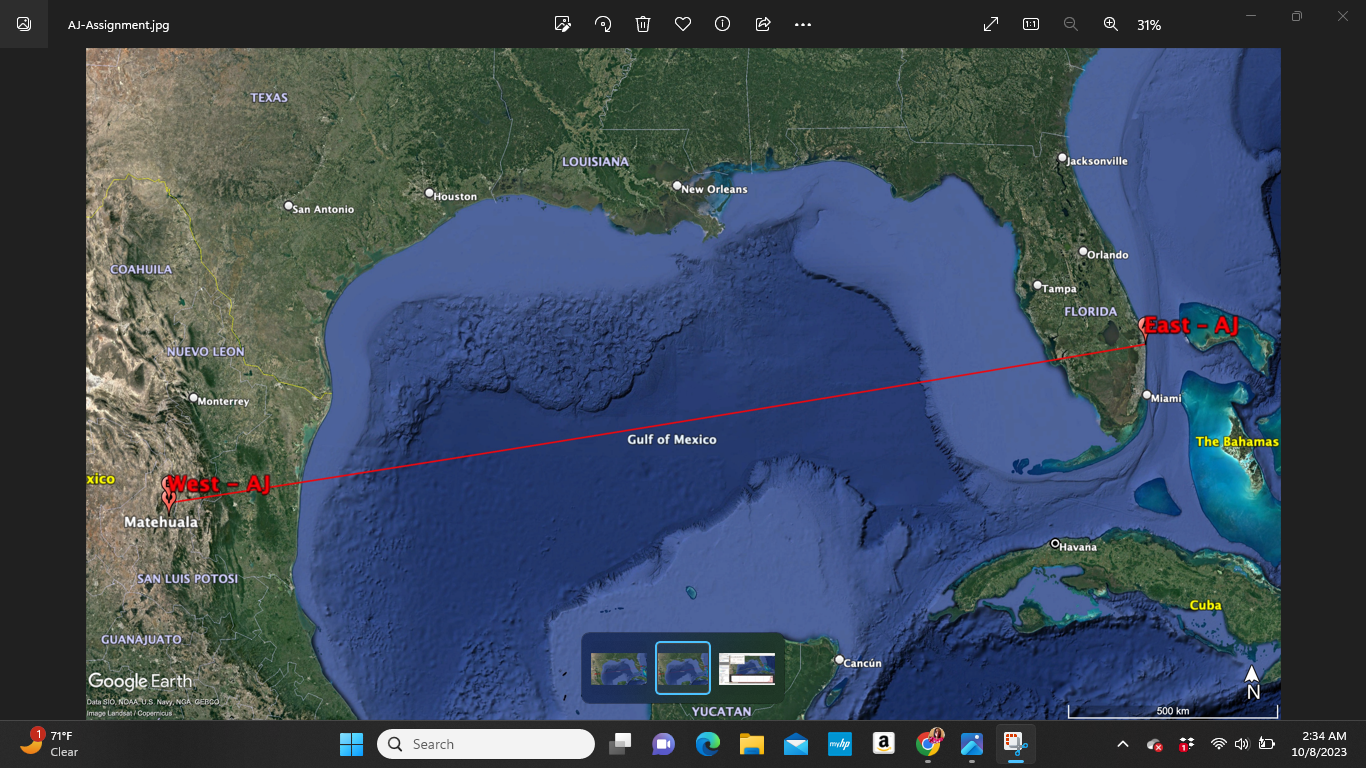1366x768 pixels.
Task: Zoom out of the image
Action: [x=1070, y=24]
